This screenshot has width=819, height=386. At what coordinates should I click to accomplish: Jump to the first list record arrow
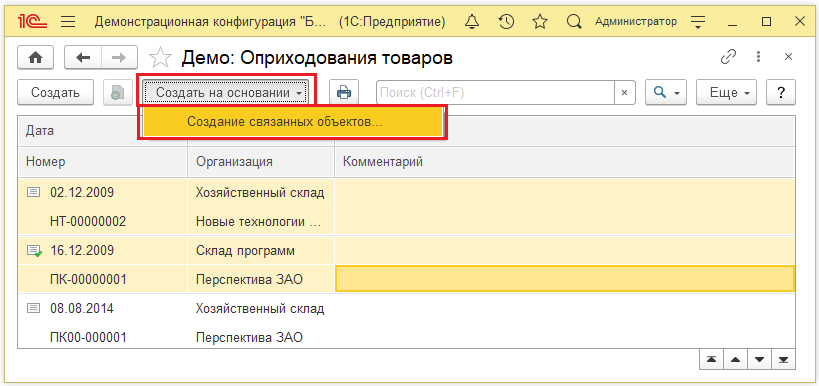point(711,359)
